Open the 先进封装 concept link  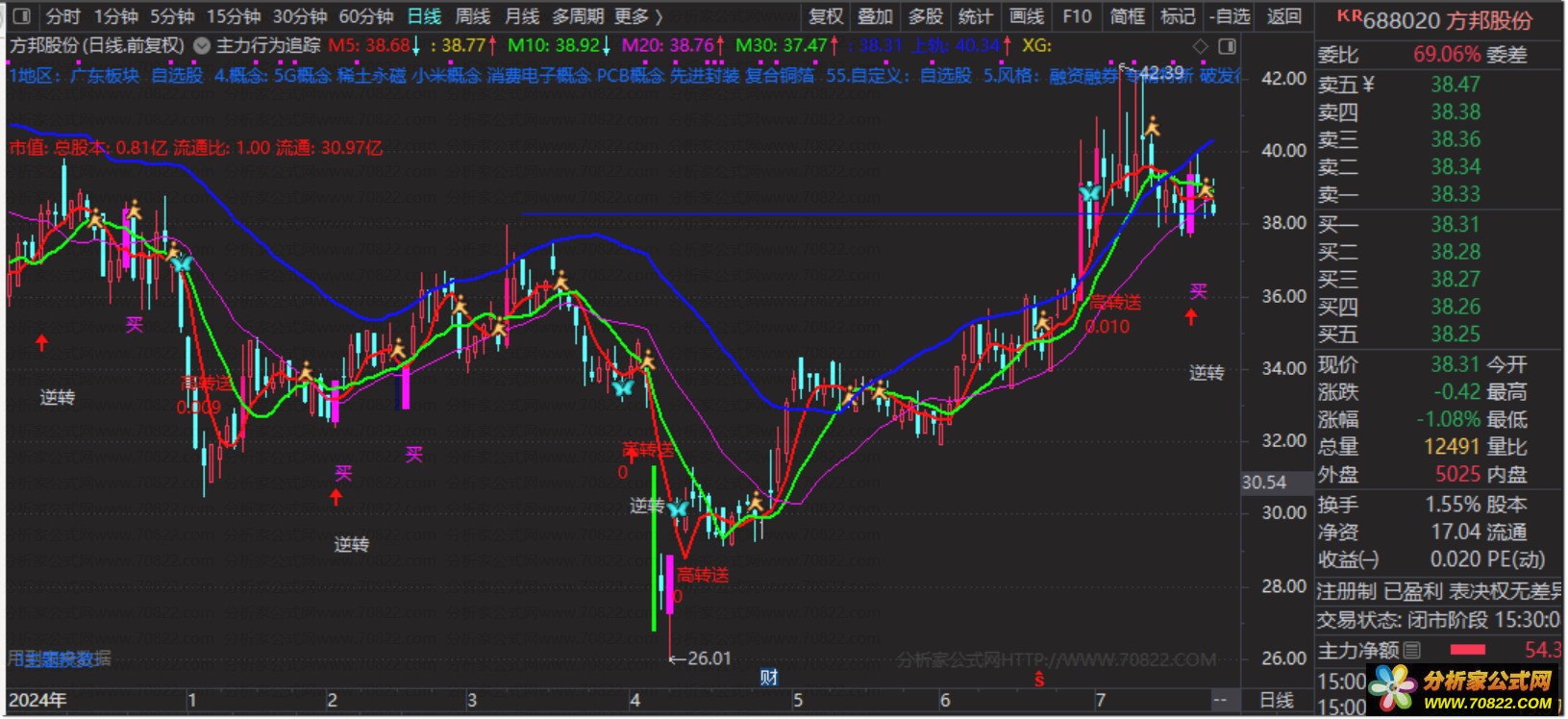point(704,75)
